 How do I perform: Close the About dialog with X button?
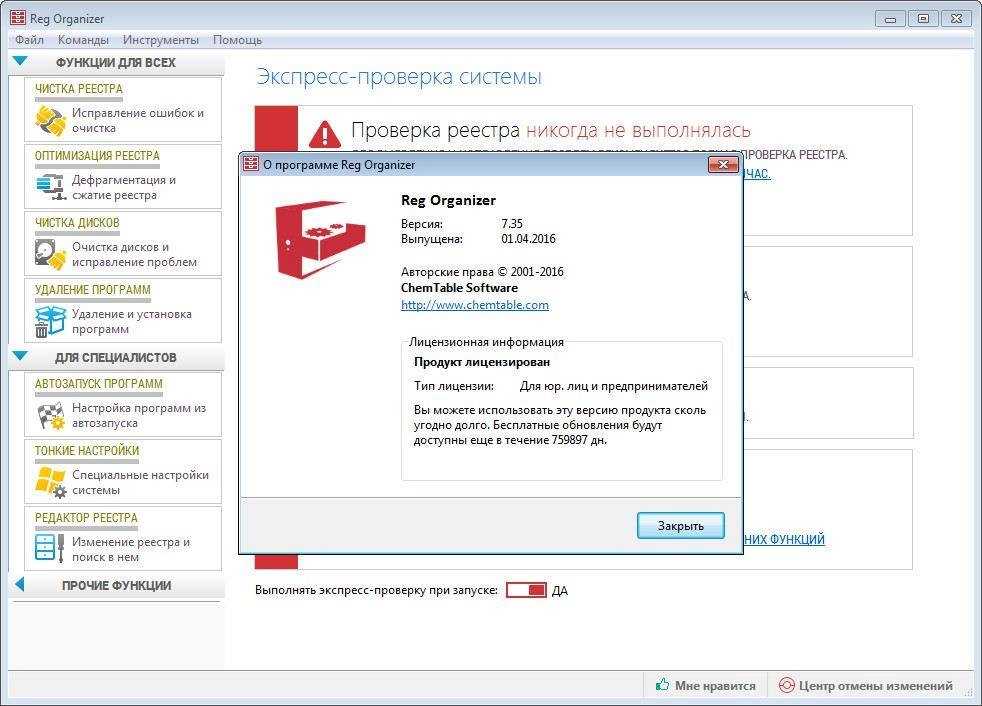[723, 164]
